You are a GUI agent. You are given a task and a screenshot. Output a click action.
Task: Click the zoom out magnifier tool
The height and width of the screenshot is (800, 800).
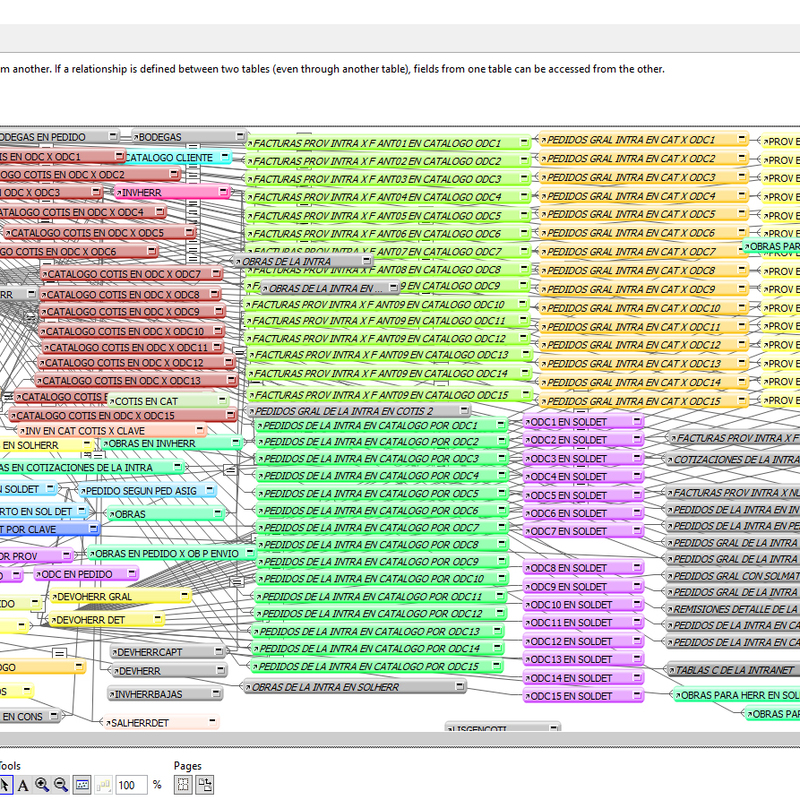click(61, 785)
